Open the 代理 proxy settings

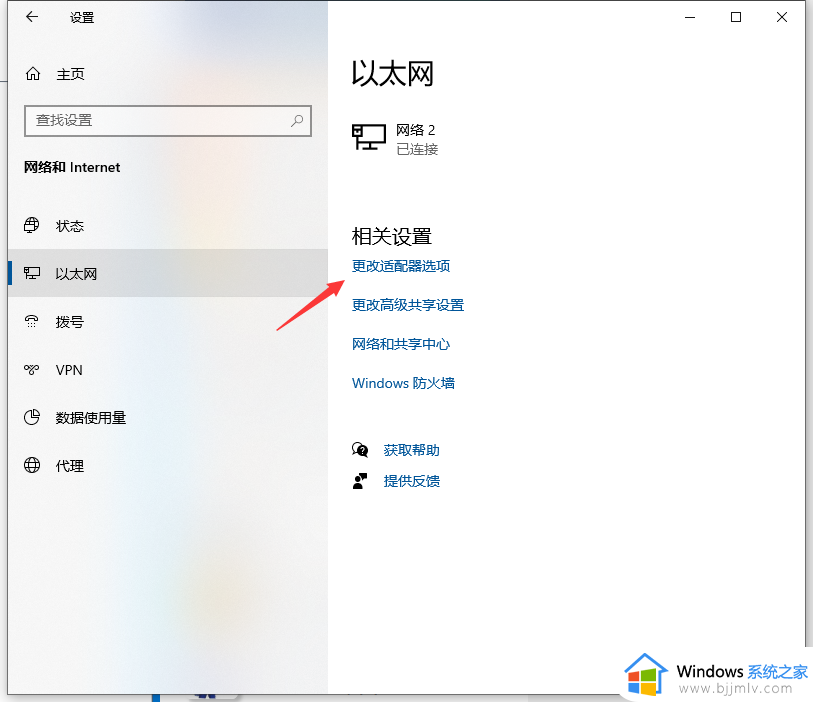(168, 465)
